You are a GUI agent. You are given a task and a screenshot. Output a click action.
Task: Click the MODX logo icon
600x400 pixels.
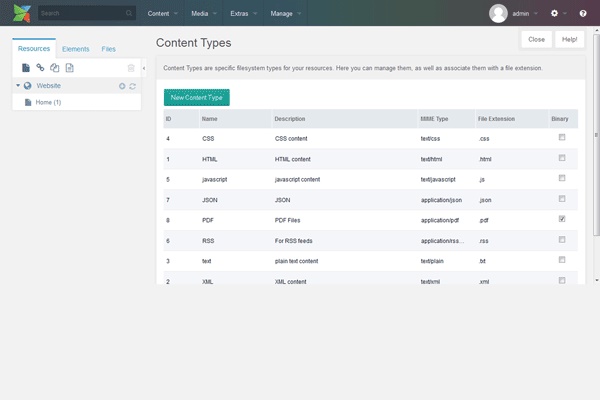tap(22, 13)
